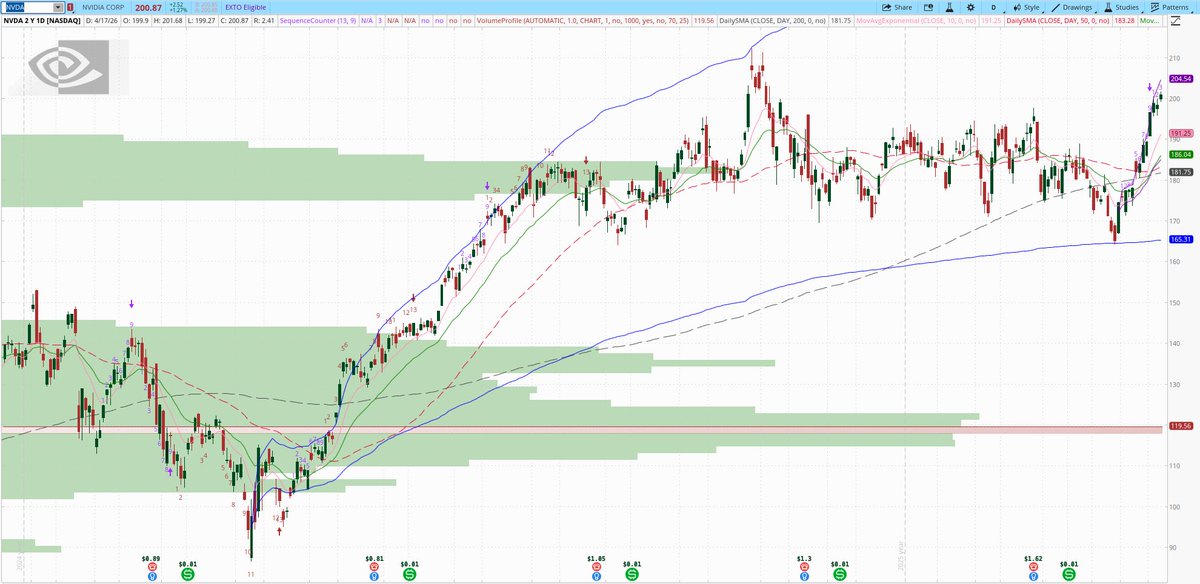Click the red symbol link indicator
1200x584 pixels.
(72, 7)
